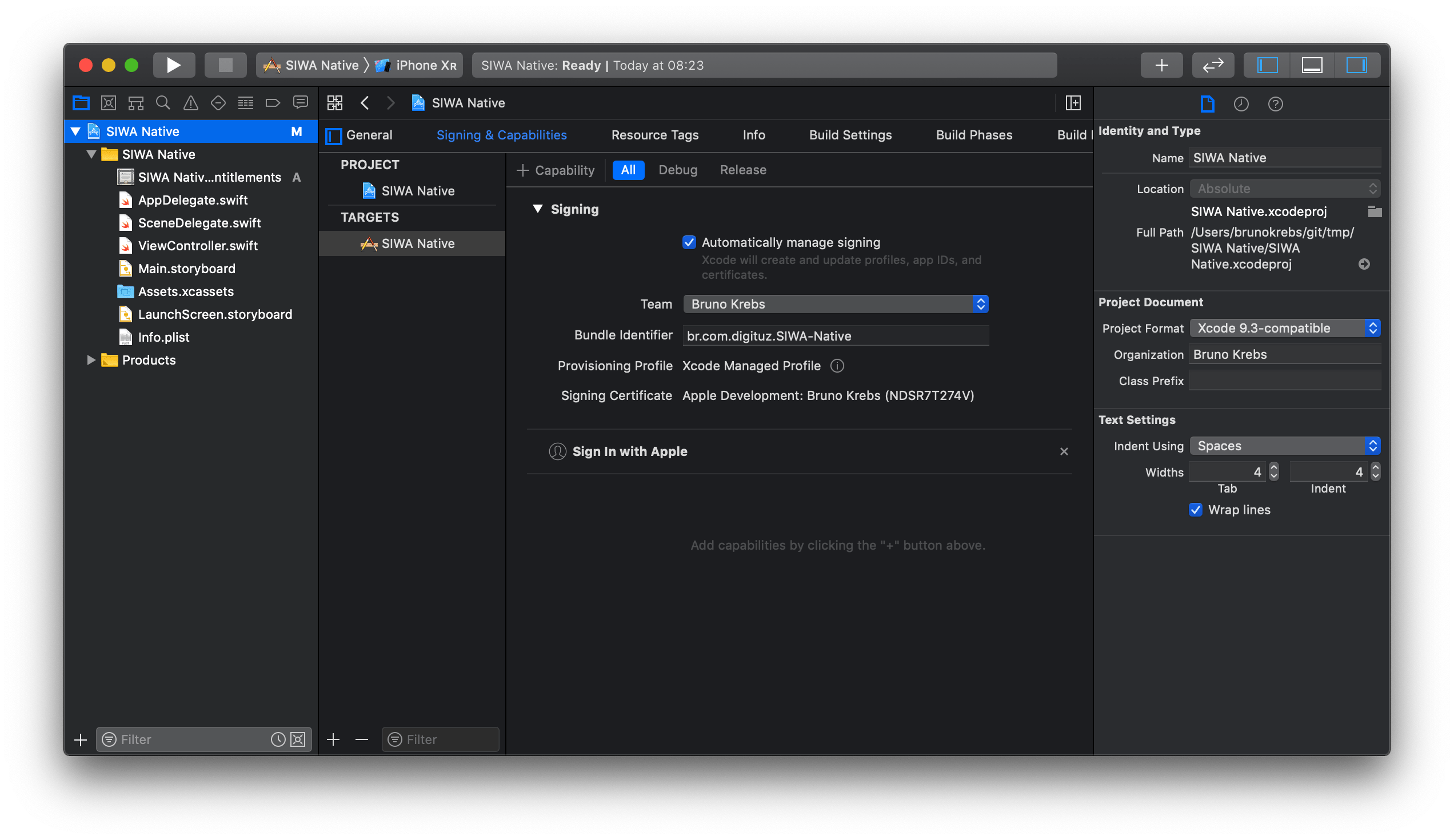
Task: Open the Quick Help inspector icon
Action: point(1275,104)
